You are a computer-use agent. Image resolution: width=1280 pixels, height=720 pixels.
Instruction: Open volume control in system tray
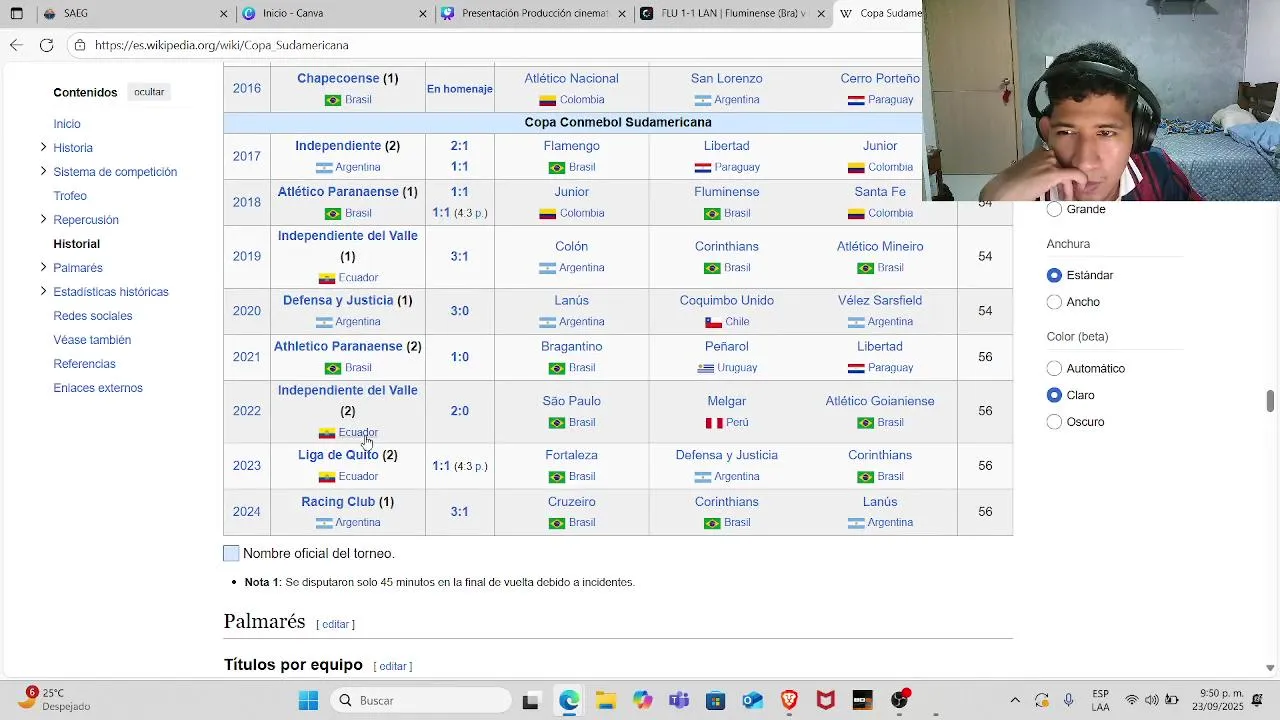click(x=1151, y=700)
